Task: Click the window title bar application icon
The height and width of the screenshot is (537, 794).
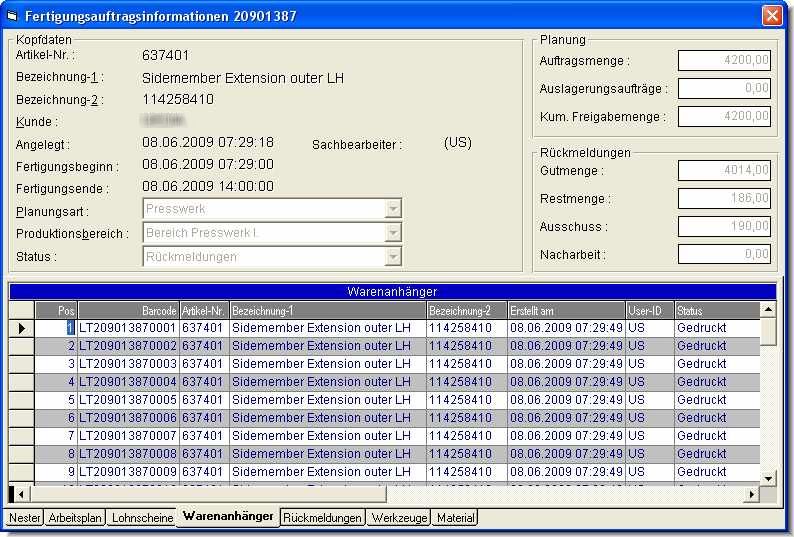Action: click(12, 15)
